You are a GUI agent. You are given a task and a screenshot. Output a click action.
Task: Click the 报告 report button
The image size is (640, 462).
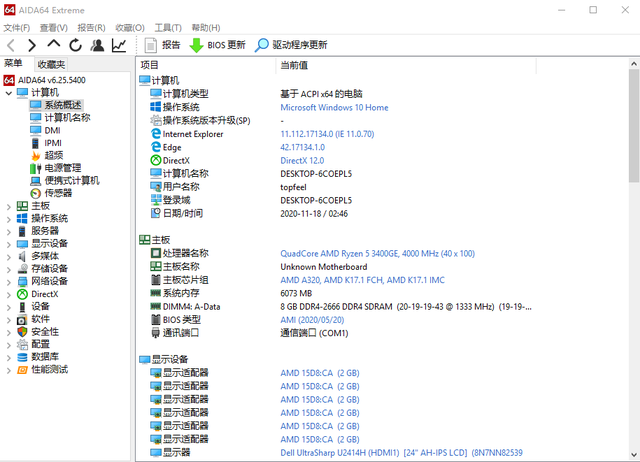[162, 45]
